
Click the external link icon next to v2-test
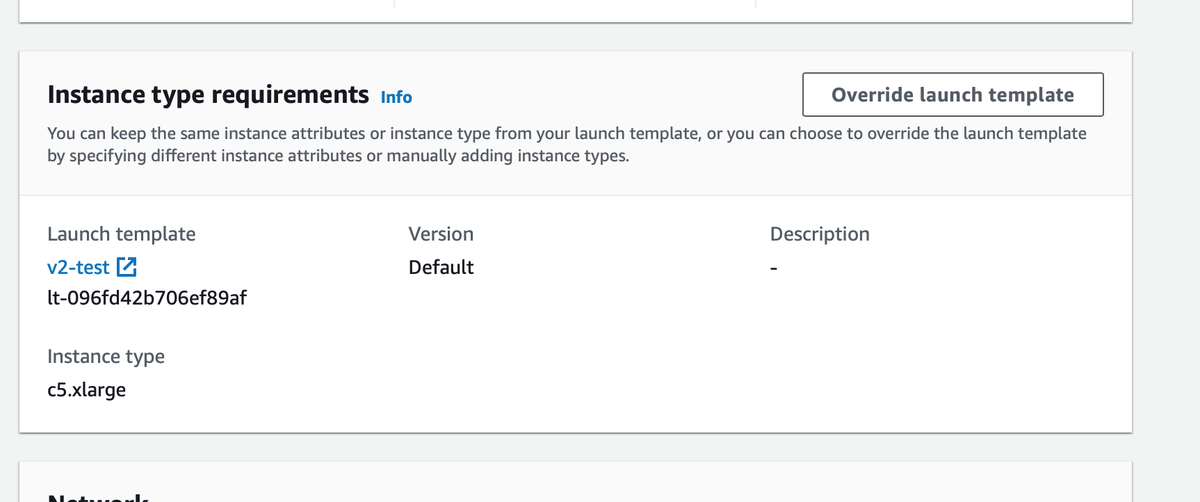point(127,267)
